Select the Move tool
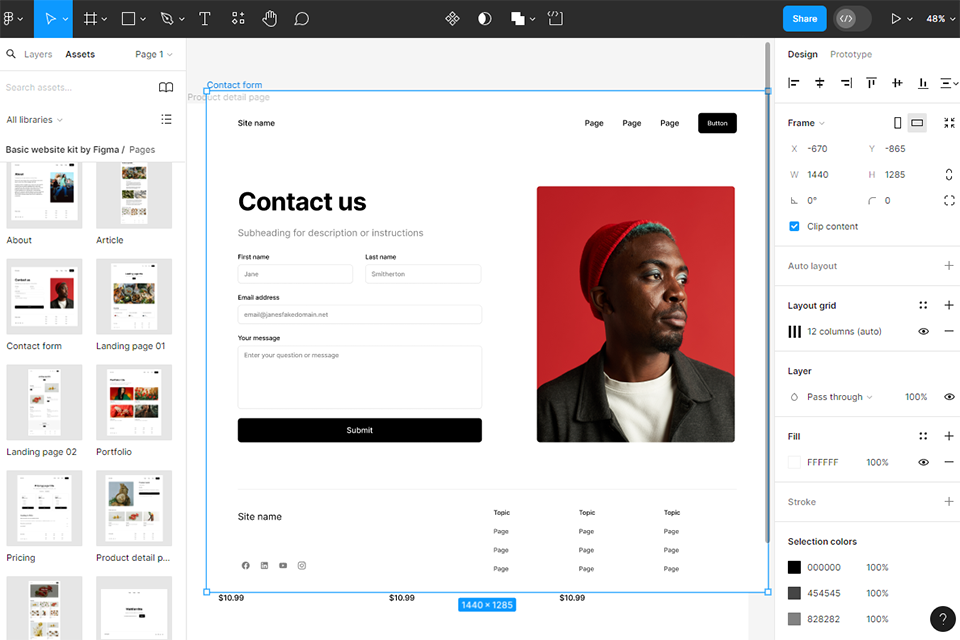This screenshot has height=640, width=960. tap(50, 19)
